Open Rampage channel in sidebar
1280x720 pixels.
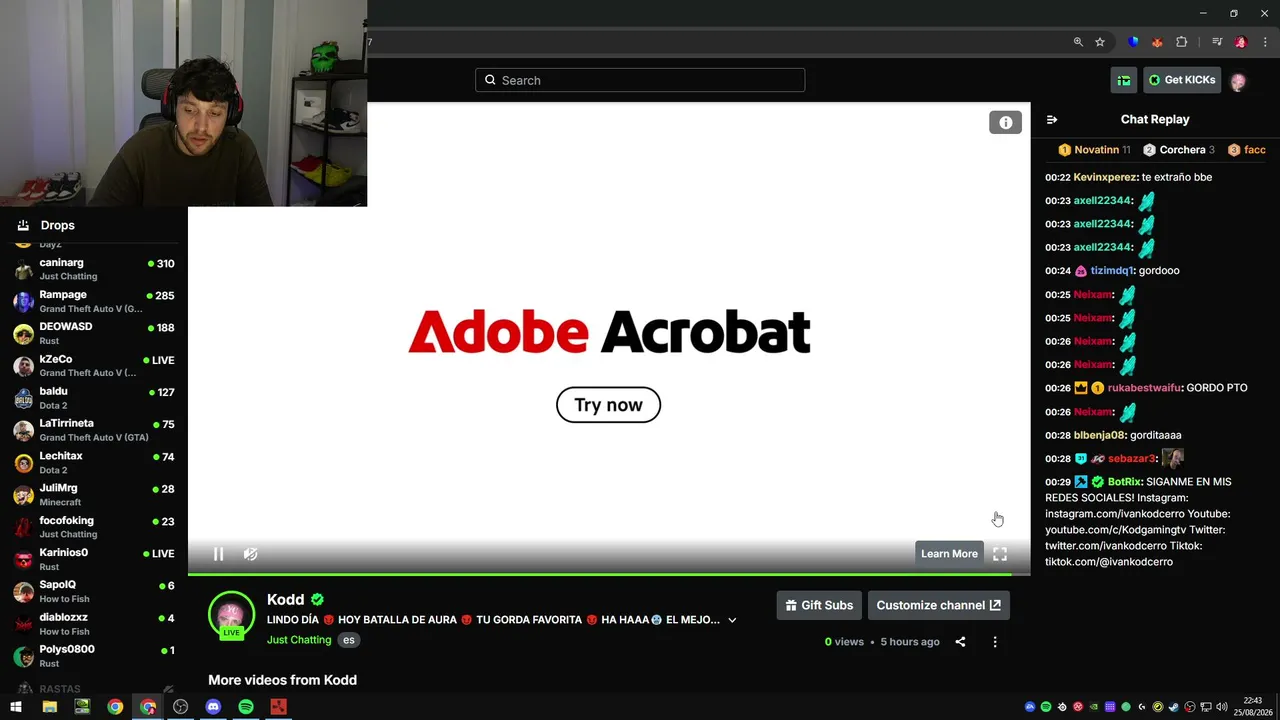[x=94, y=301]
